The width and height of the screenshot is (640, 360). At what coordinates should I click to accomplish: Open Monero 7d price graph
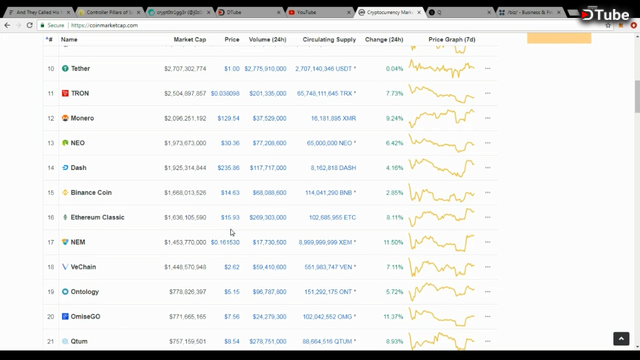[442, 118]
